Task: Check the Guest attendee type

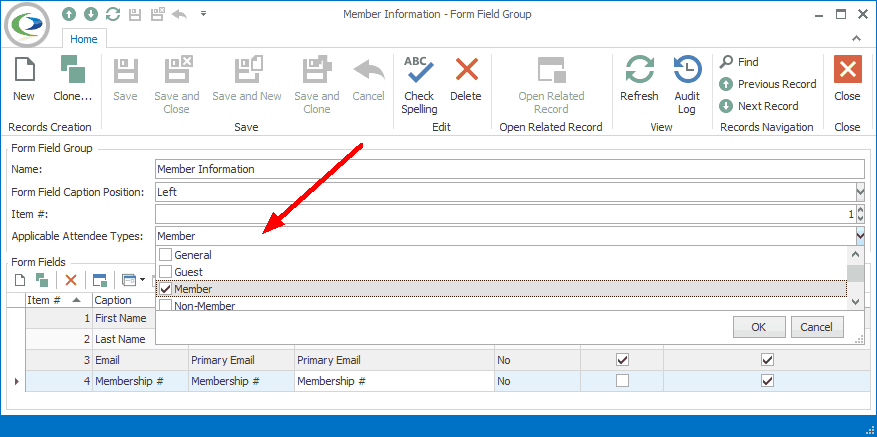Action: click(x=166, y=271)
